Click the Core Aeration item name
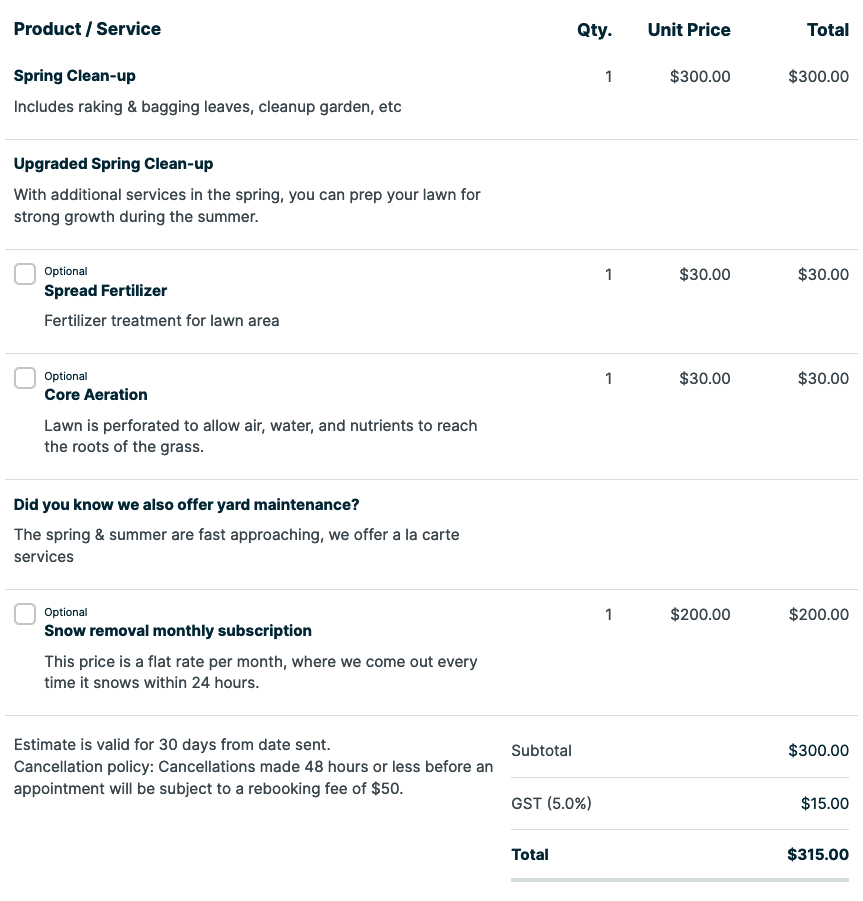Screen dimensions: 863x901 click(x=96, y=395)
